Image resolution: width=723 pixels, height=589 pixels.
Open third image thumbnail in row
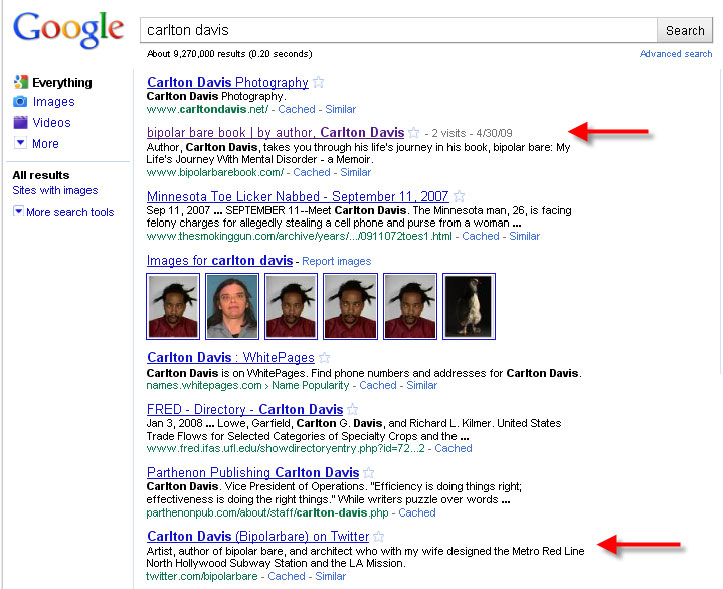point(291,306)
